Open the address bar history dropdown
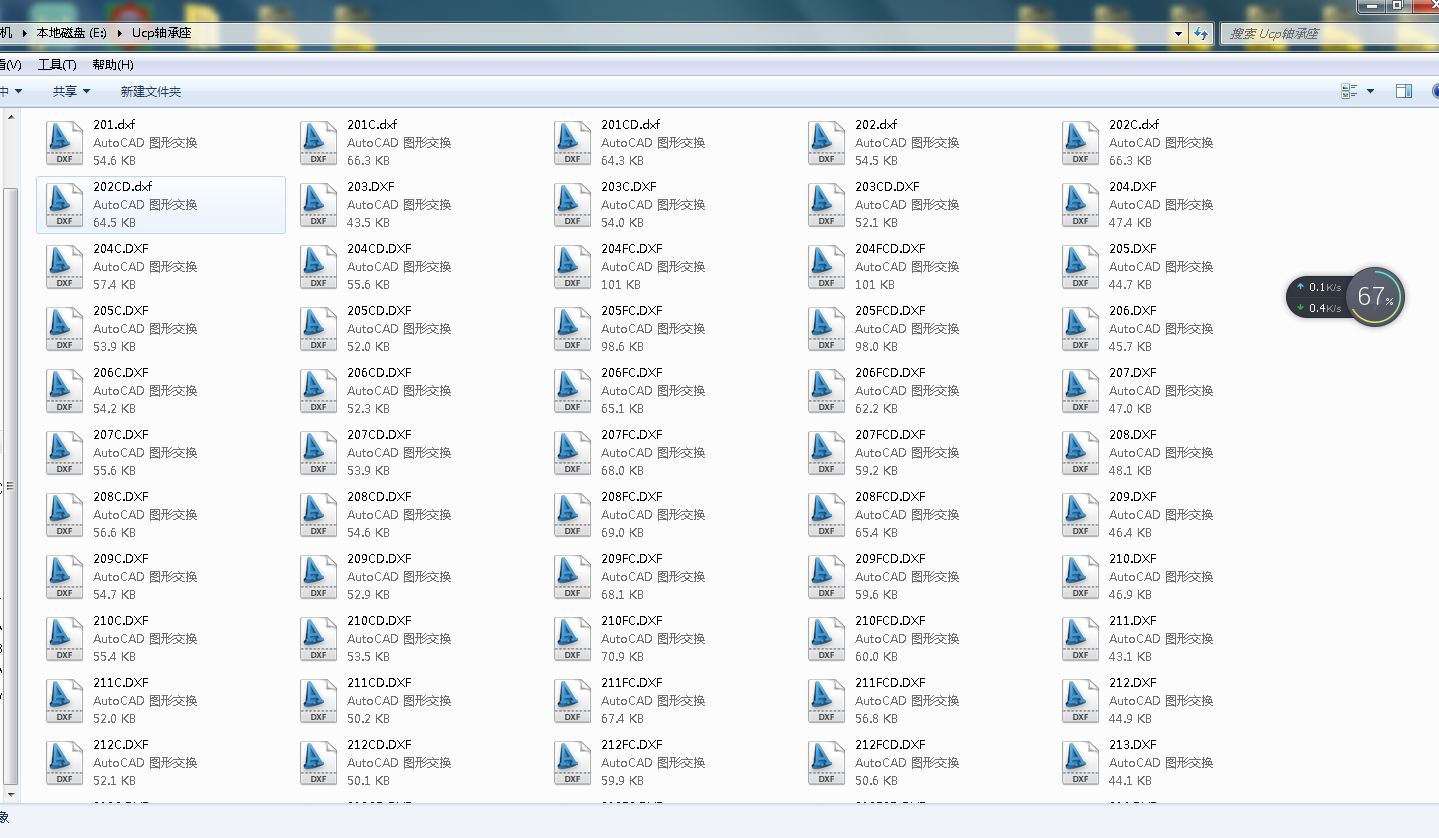The image size is (1439, 838). click(1178, 33)
